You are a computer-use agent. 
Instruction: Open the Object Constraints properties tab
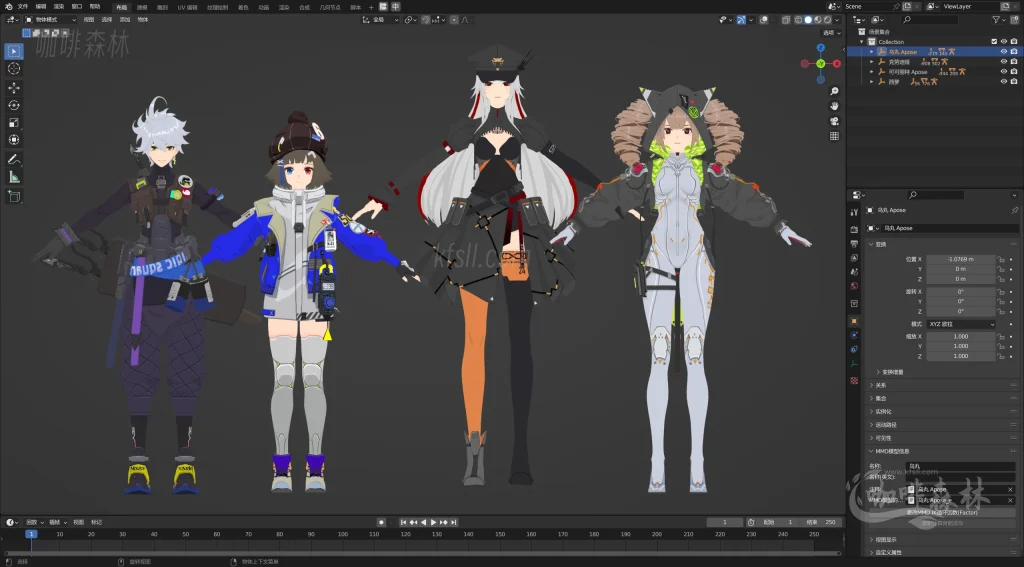pos(854,349)
